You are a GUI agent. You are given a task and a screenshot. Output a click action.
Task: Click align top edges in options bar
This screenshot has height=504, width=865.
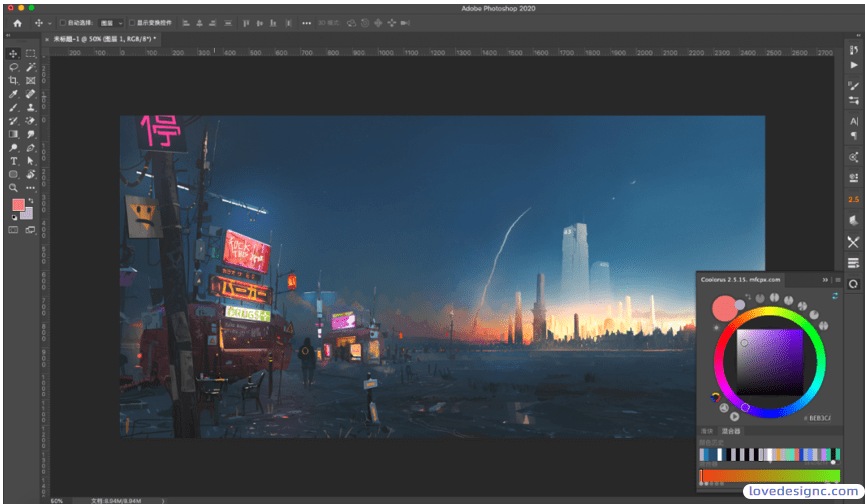coord(246,23)
